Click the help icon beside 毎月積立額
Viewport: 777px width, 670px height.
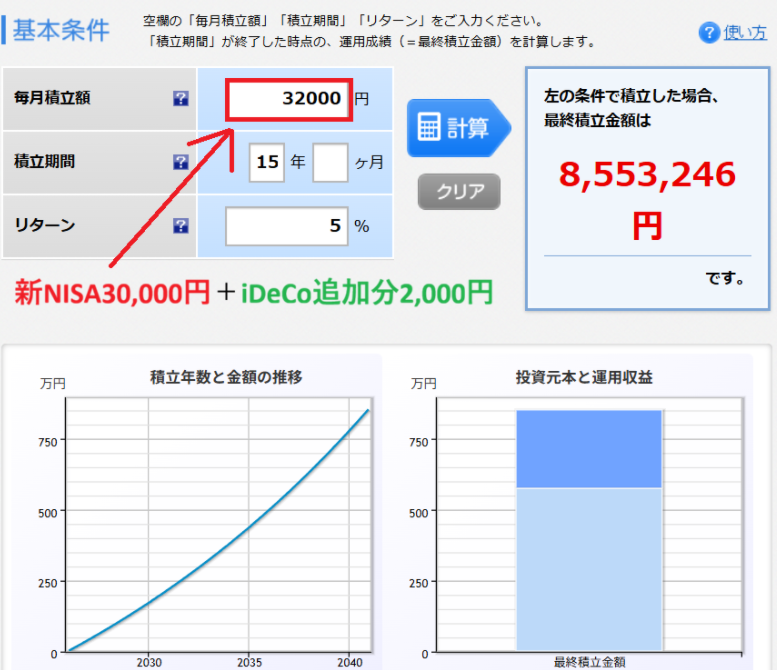pos(181,99)
